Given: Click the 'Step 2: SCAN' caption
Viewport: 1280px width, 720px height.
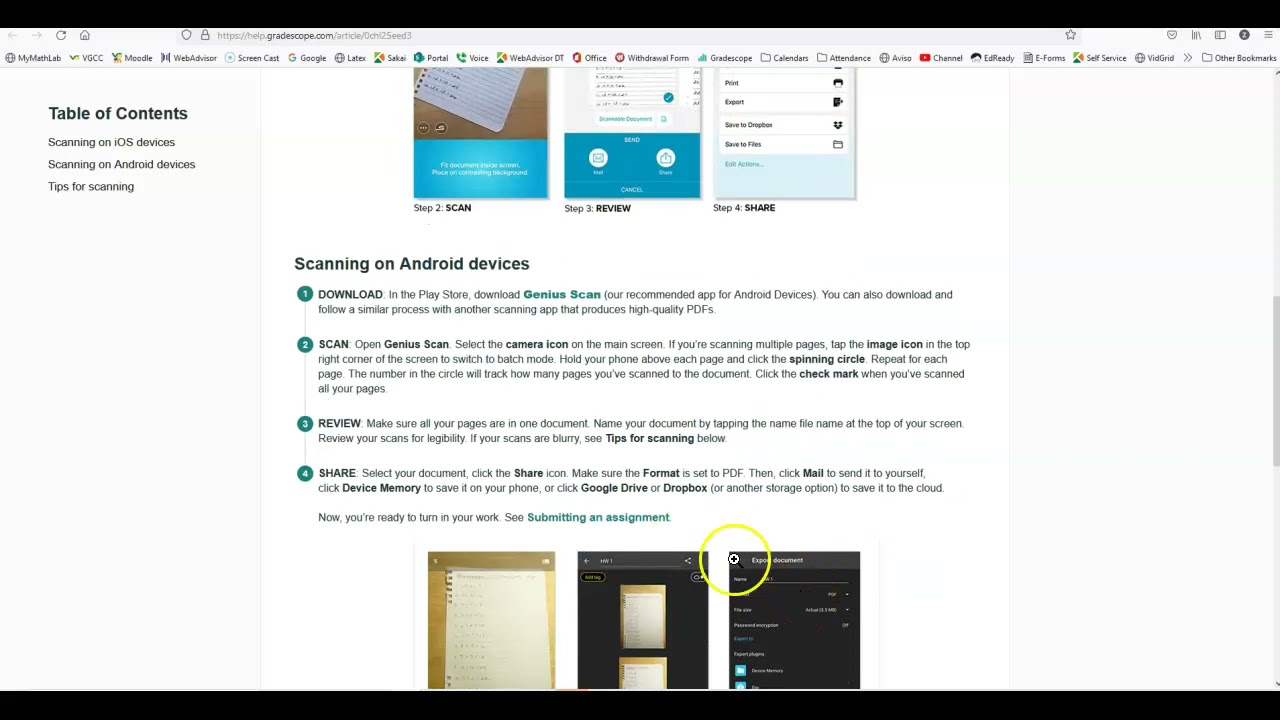Looking at the screenshot, I should 442,208.
